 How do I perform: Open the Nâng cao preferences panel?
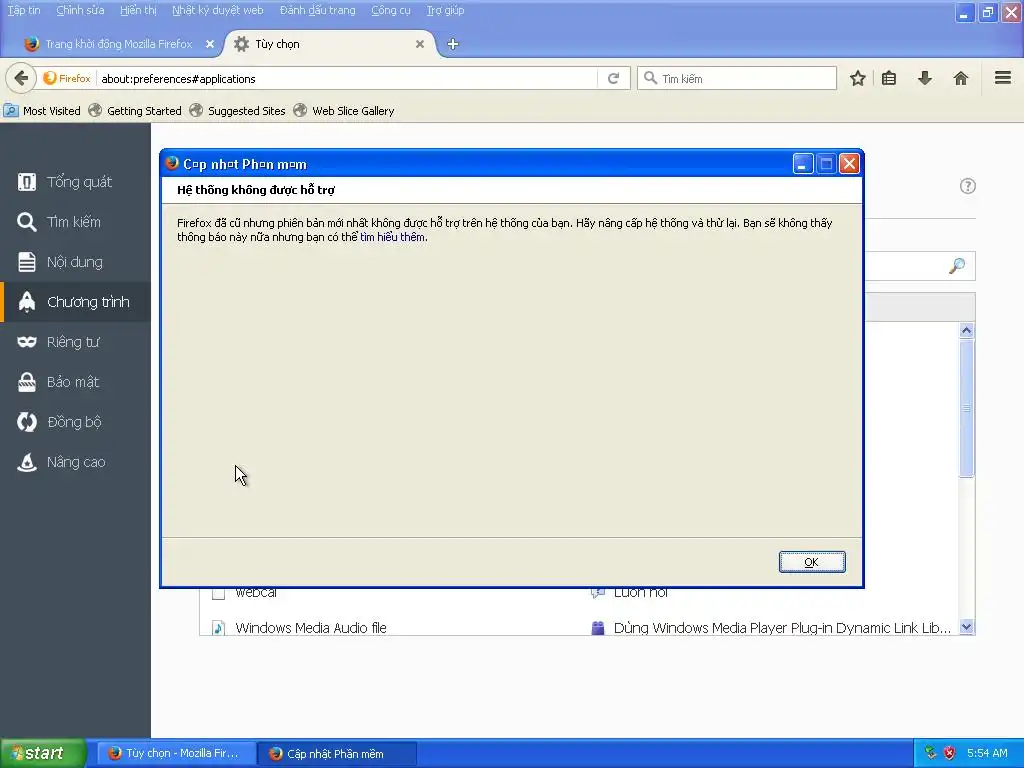[x=76, y=462]
